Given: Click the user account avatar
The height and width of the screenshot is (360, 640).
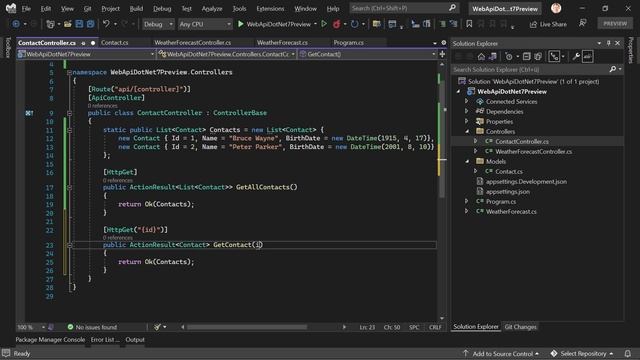Looking at the screenshot, I should click(x=556, y=8).
